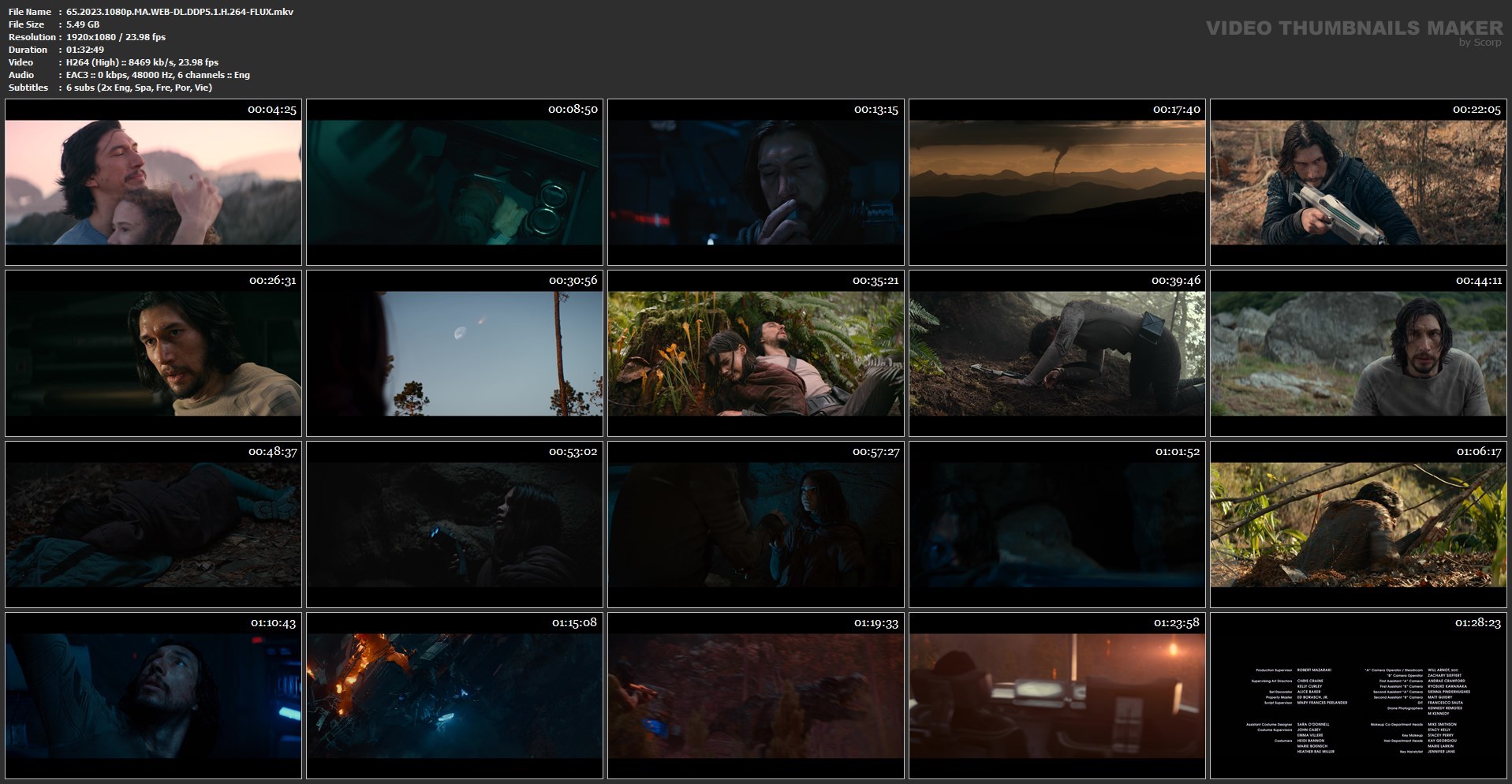Select the thumbnail at 00:39:46

click(x=1057, y=353)
